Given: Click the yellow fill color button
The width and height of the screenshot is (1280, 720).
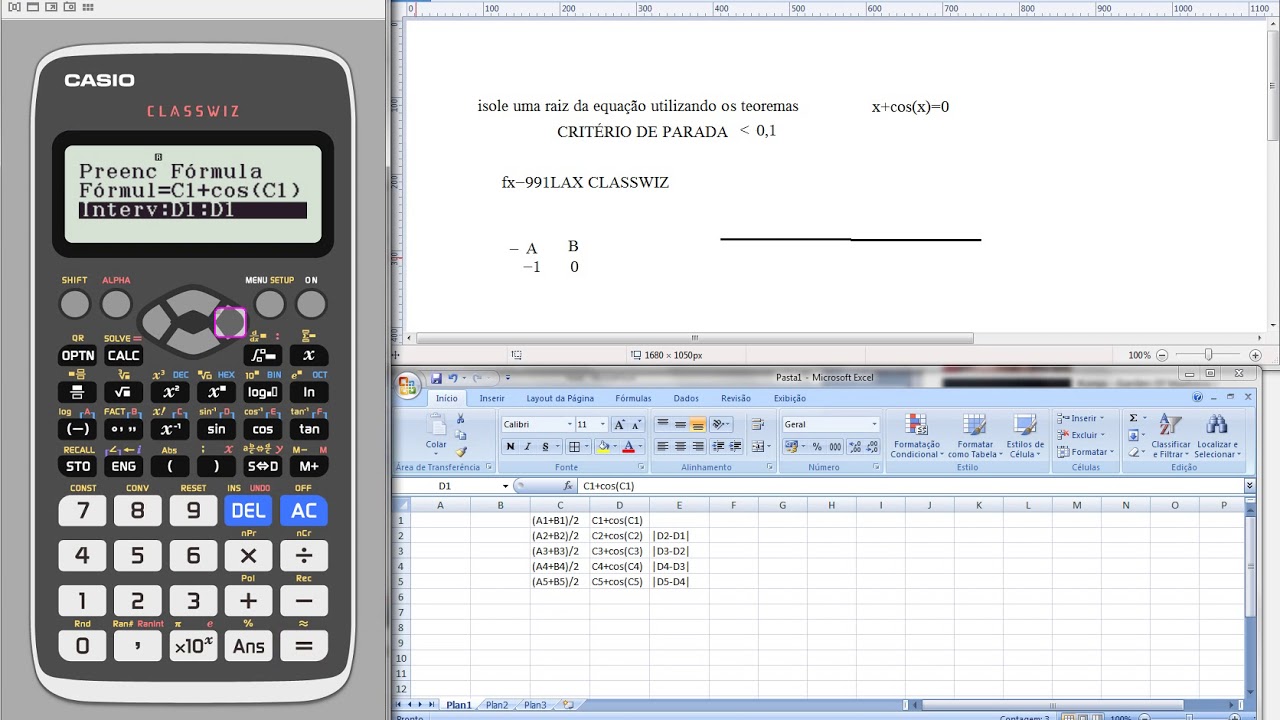Looking at the screenshot, I should point(603,446).
